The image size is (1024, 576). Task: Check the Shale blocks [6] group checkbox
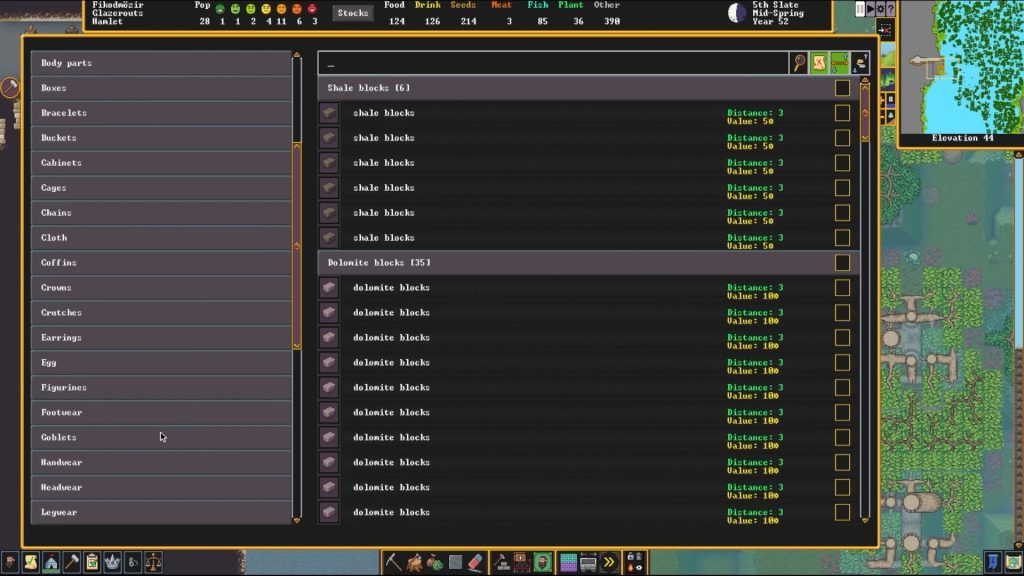click(842, 88)
